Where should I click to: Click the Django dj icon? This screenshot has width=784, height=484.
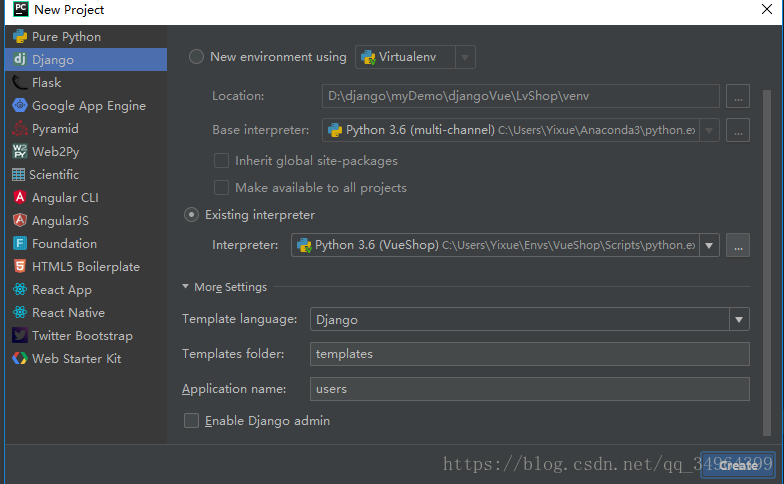tap(20, 60)
